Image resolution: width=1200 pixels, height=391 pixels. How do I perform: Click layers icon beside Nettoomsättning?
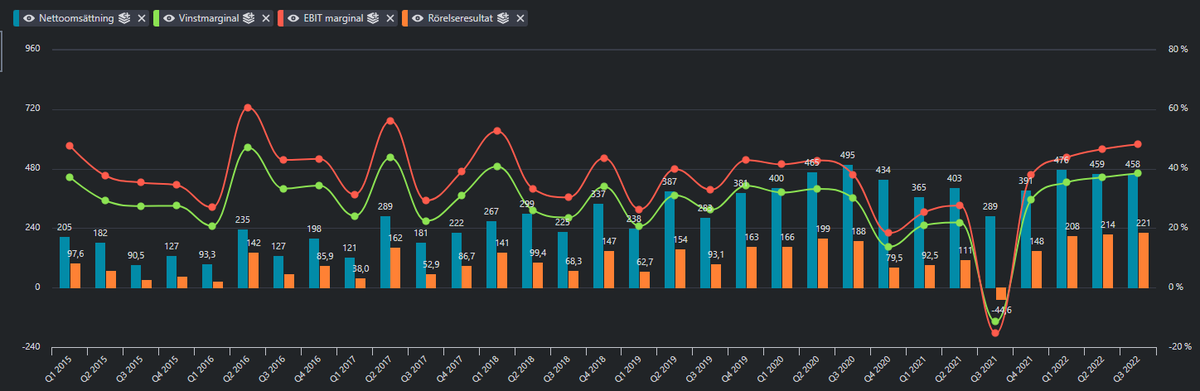[124, 18]
